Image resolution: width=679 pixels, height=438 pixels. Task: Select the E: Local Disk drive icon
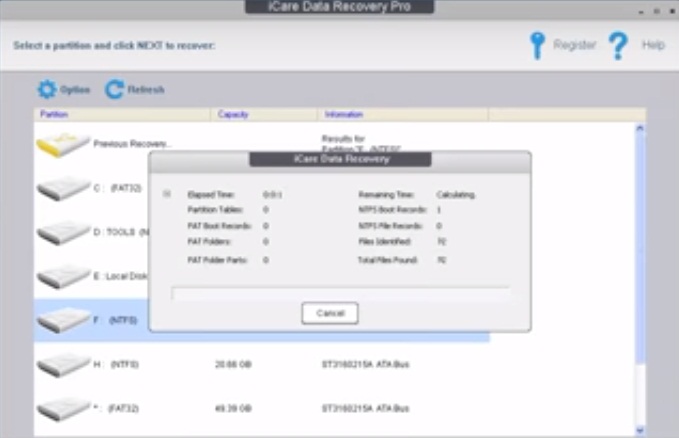[x=63, y=276]
